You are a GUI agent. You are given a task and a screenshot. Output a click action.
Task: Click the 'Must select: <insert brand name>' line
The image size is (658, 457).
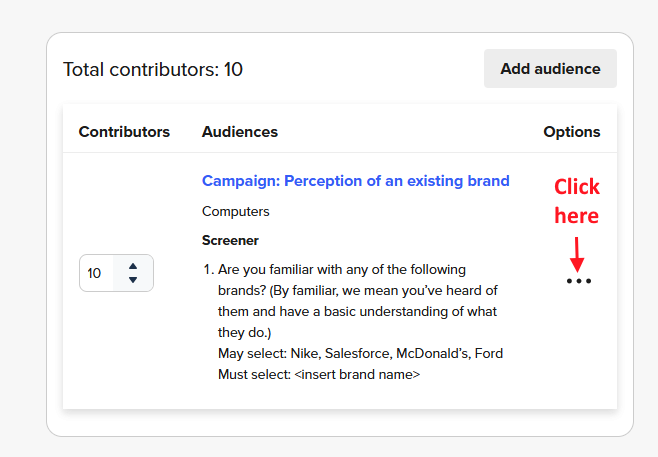coord(318,374)
